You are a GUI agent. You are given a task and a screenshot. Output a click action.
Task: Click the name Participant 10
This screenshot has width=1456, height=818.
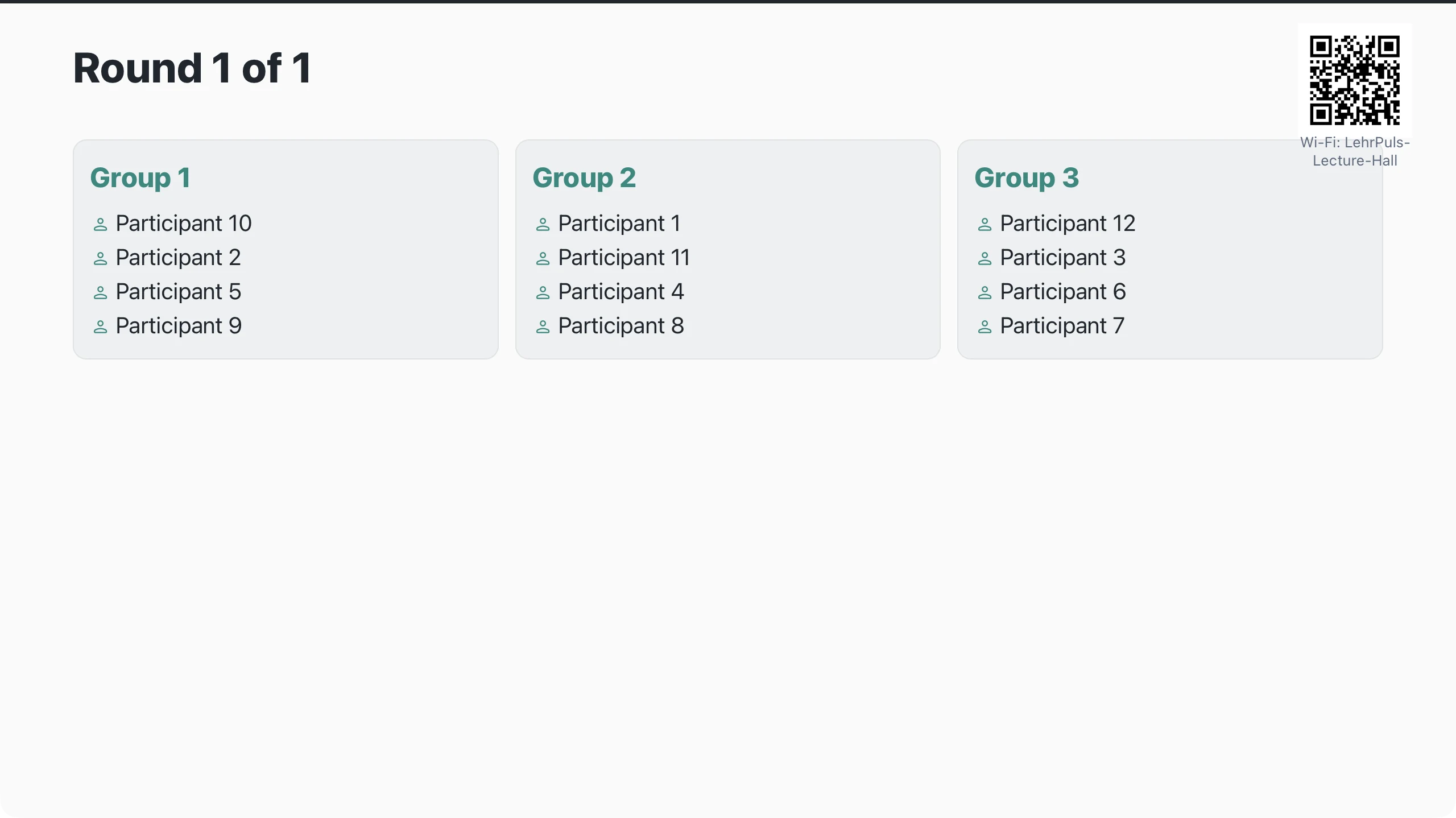click(x=184, y=223)
